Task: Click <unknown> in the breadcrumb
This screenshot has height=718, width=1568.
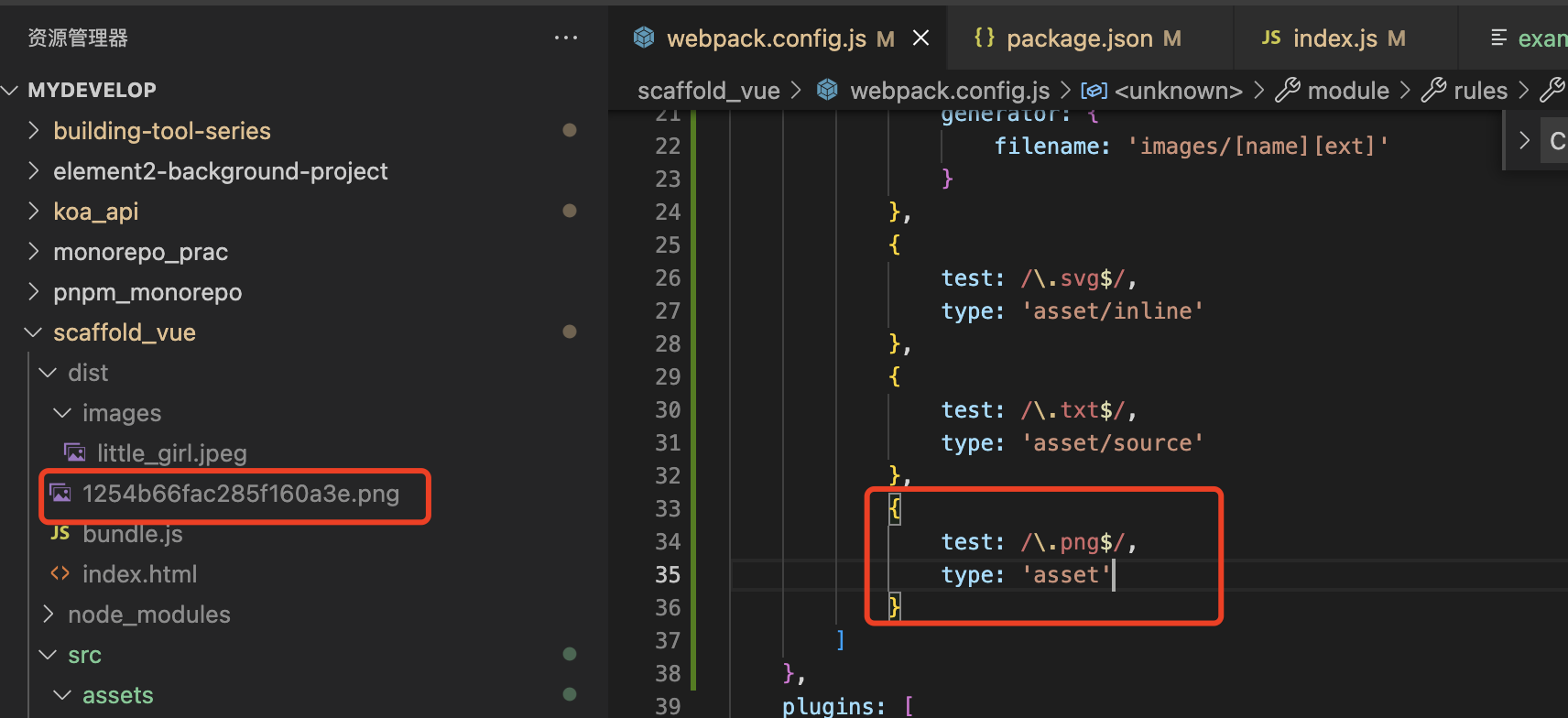Action: click(x=1179, y=90)
